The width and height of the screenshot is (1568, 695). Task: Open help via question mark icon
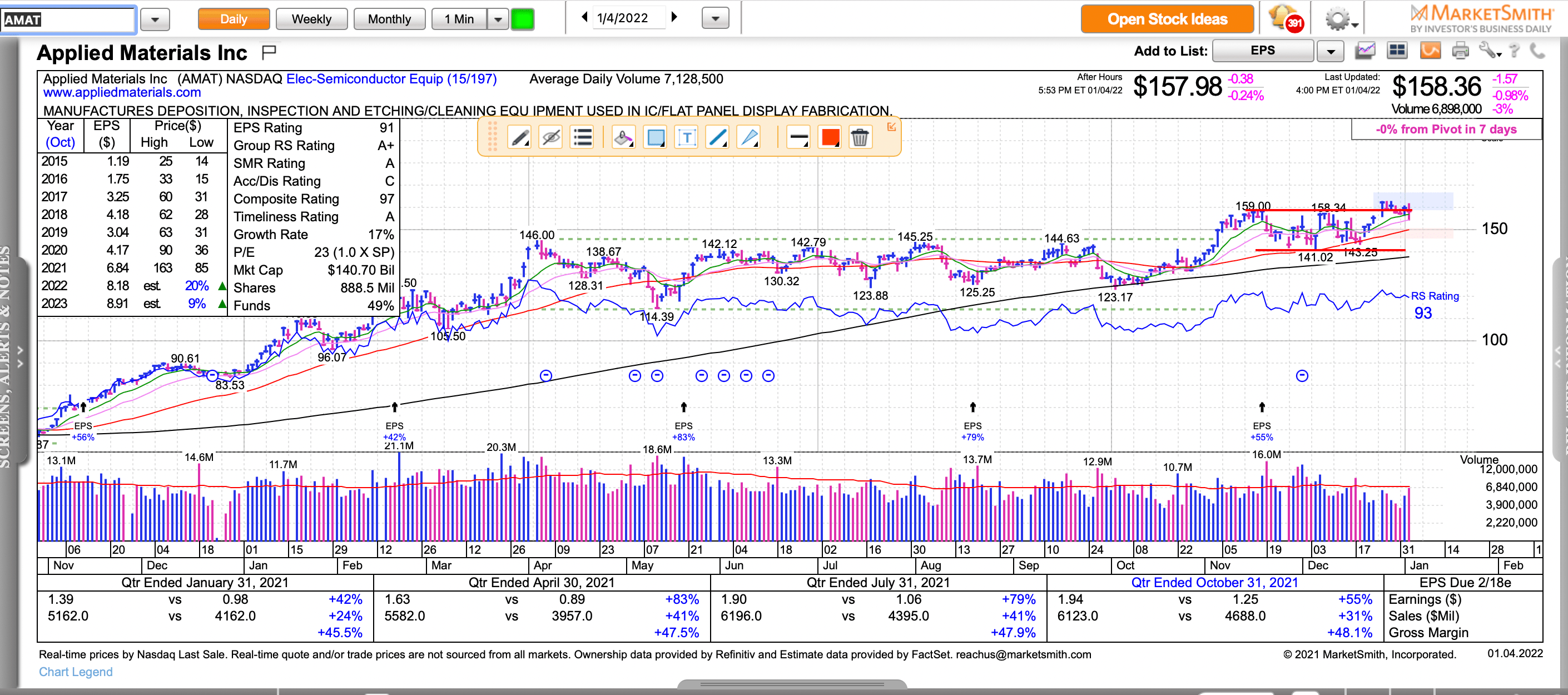coord(1515,51)
